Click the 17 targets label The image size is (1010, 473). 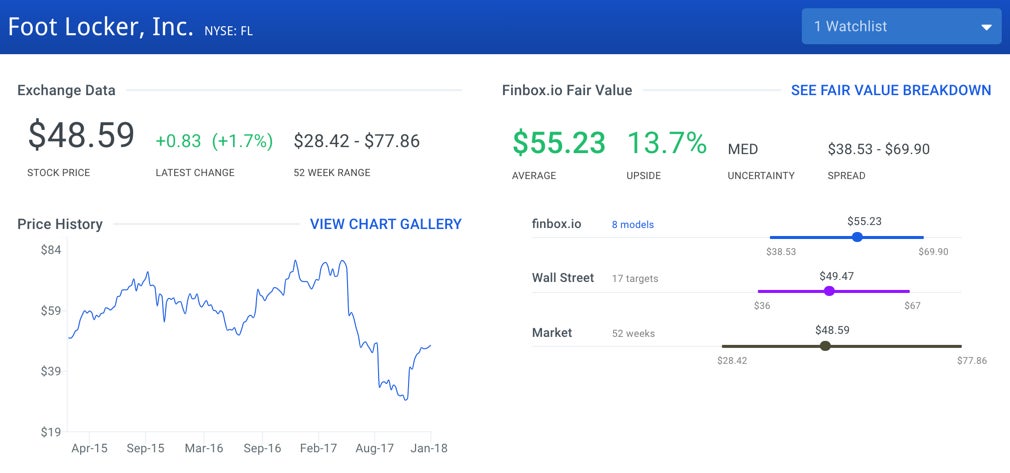[x=634, y=279]
